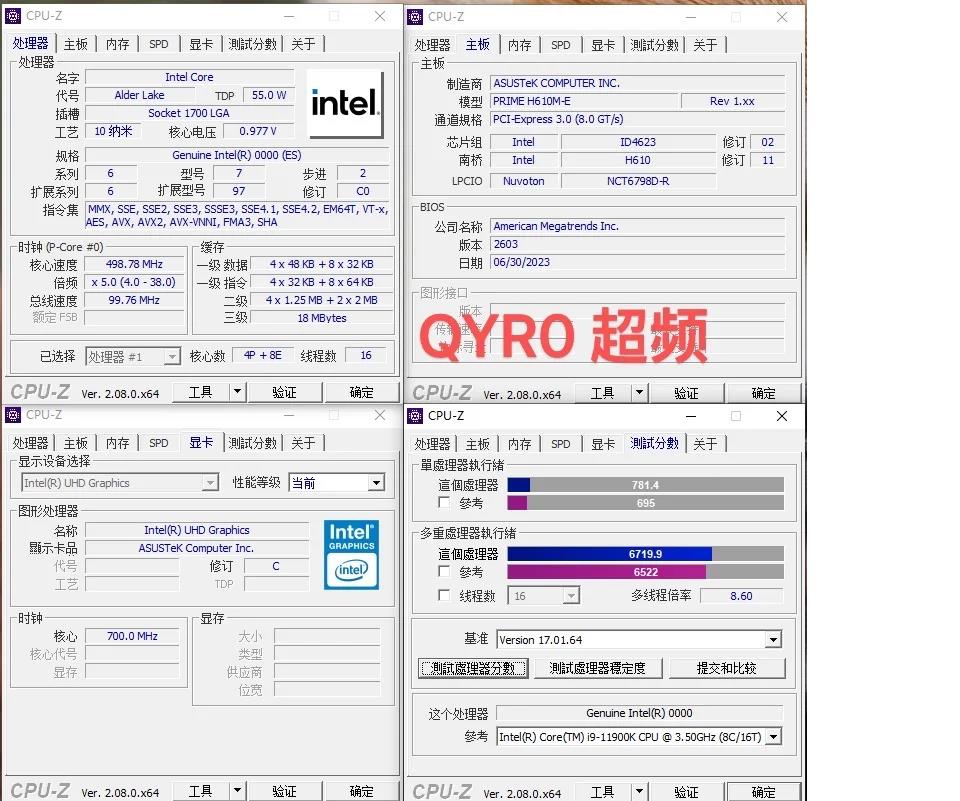Click the model field PRIME H610M-E
Screen dimensions: 960x801
point(584,101)
